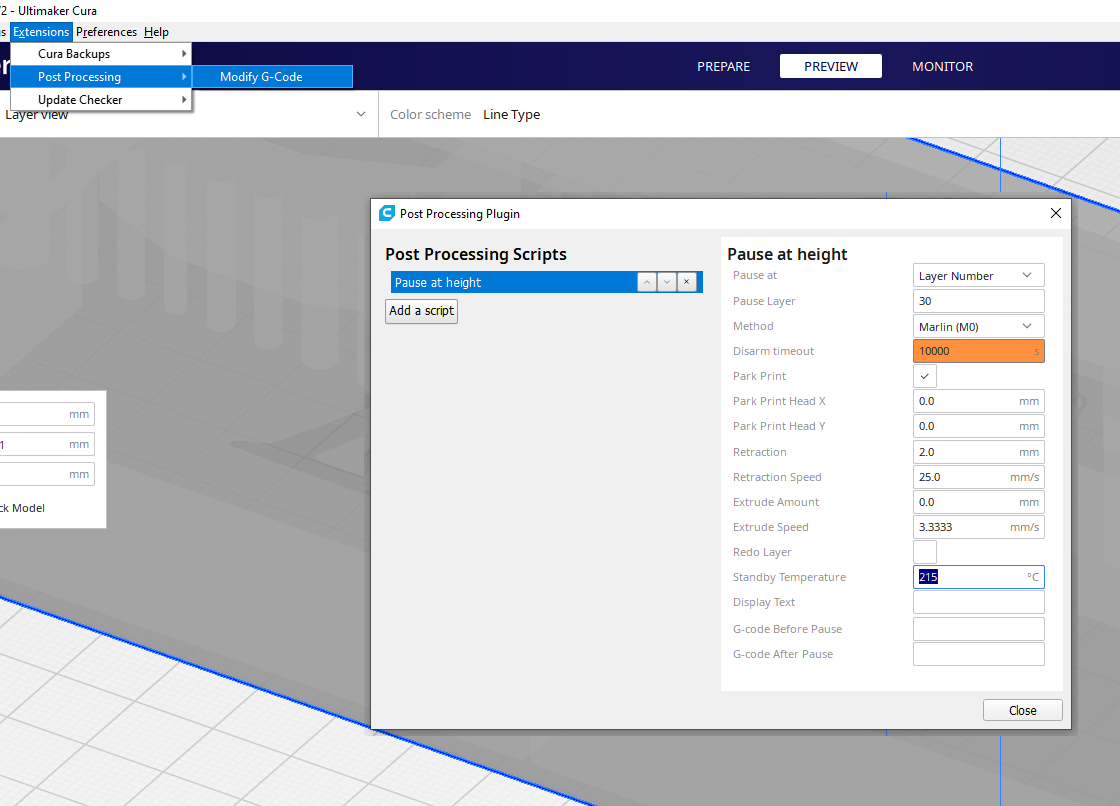Click the Post Processing Scripts heading
This screenshot has height=806, width=1120.
pos(476,254)
